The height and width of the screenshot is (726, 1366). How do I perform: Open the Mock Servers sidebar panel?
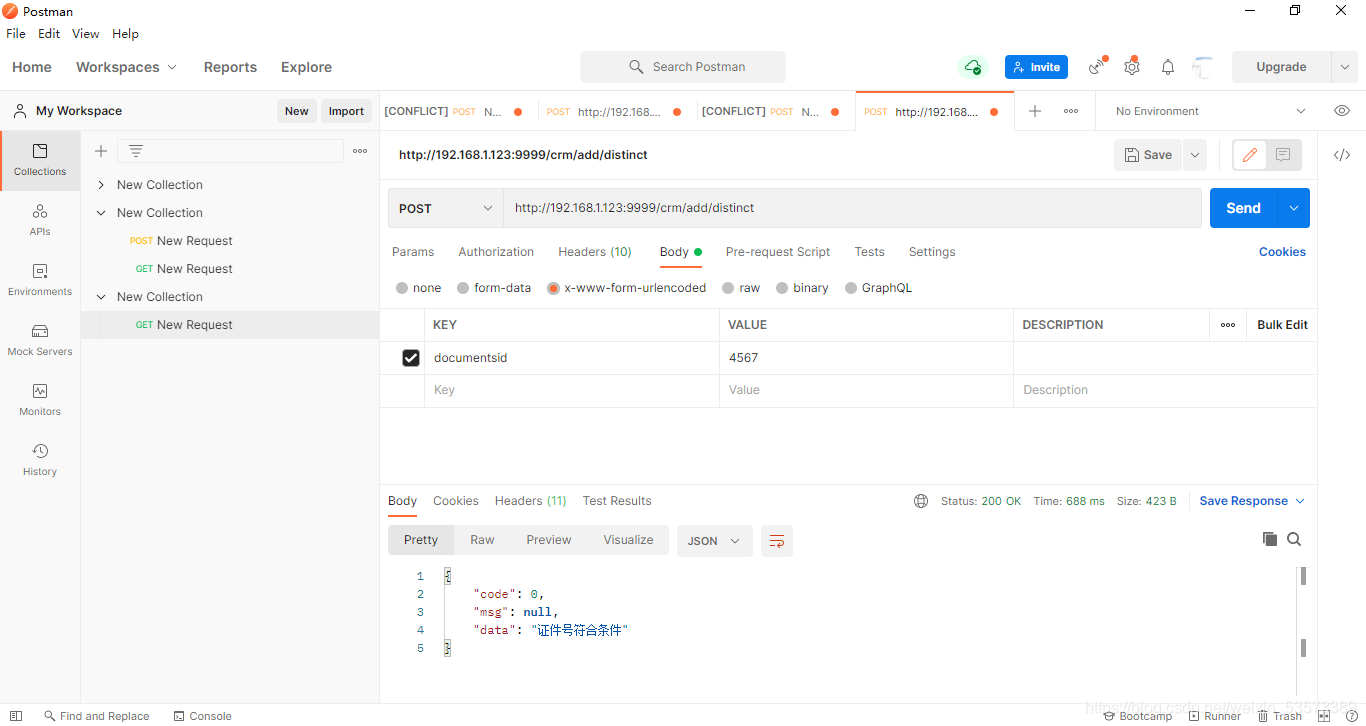point(40,340)
